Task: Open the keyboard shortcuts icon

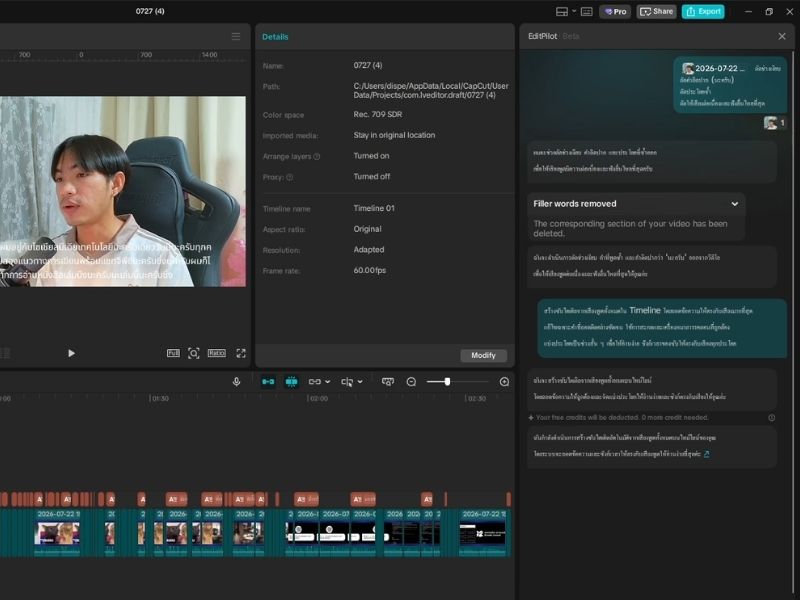Action: (587, 11)
